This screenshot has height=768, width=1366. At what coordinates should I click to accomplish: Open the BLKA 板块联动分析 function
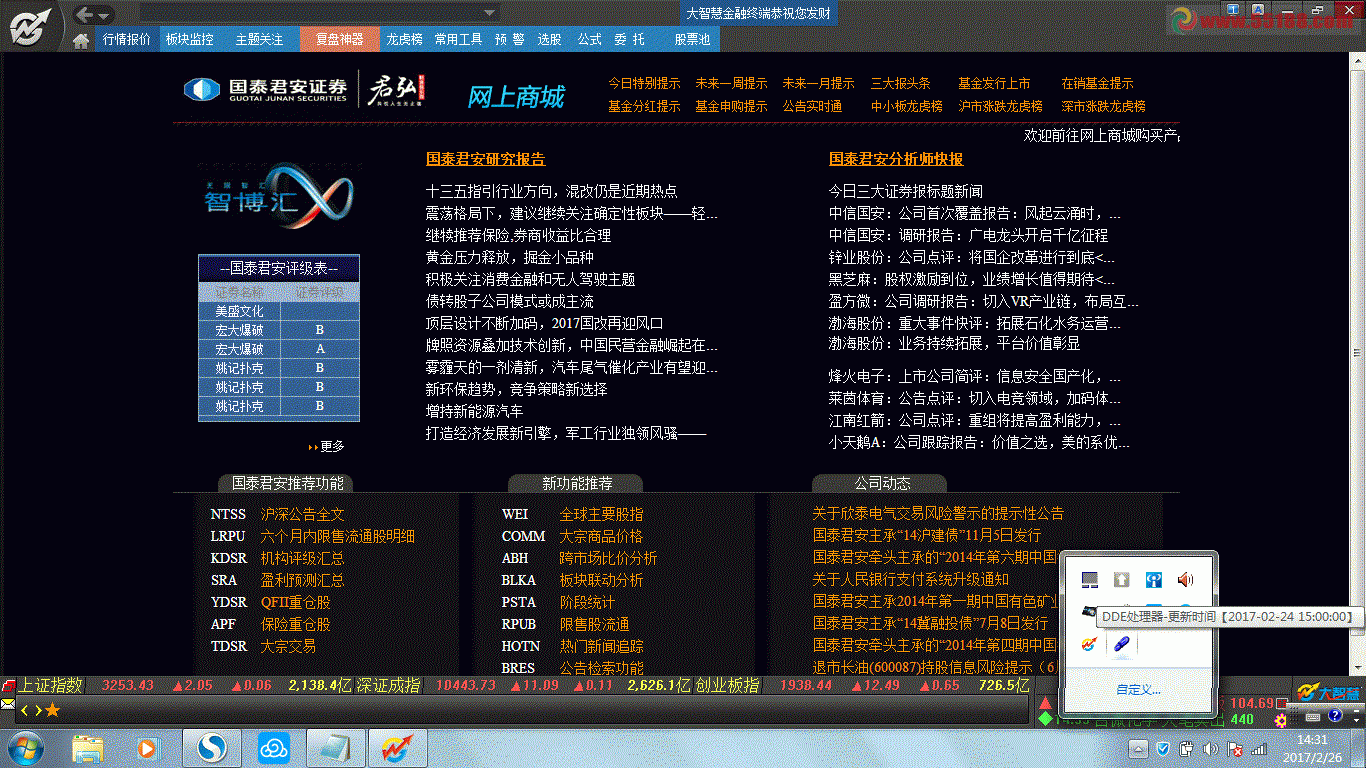tap(573, 580)
